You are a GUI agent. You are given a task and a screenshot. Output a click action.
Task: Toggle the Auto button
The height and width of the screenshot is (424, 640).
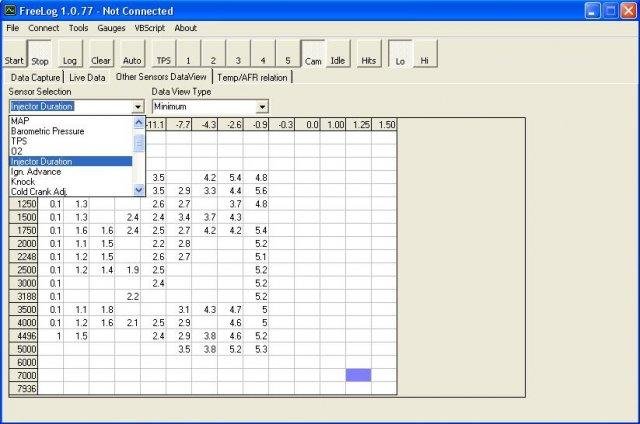click(132, 53)
